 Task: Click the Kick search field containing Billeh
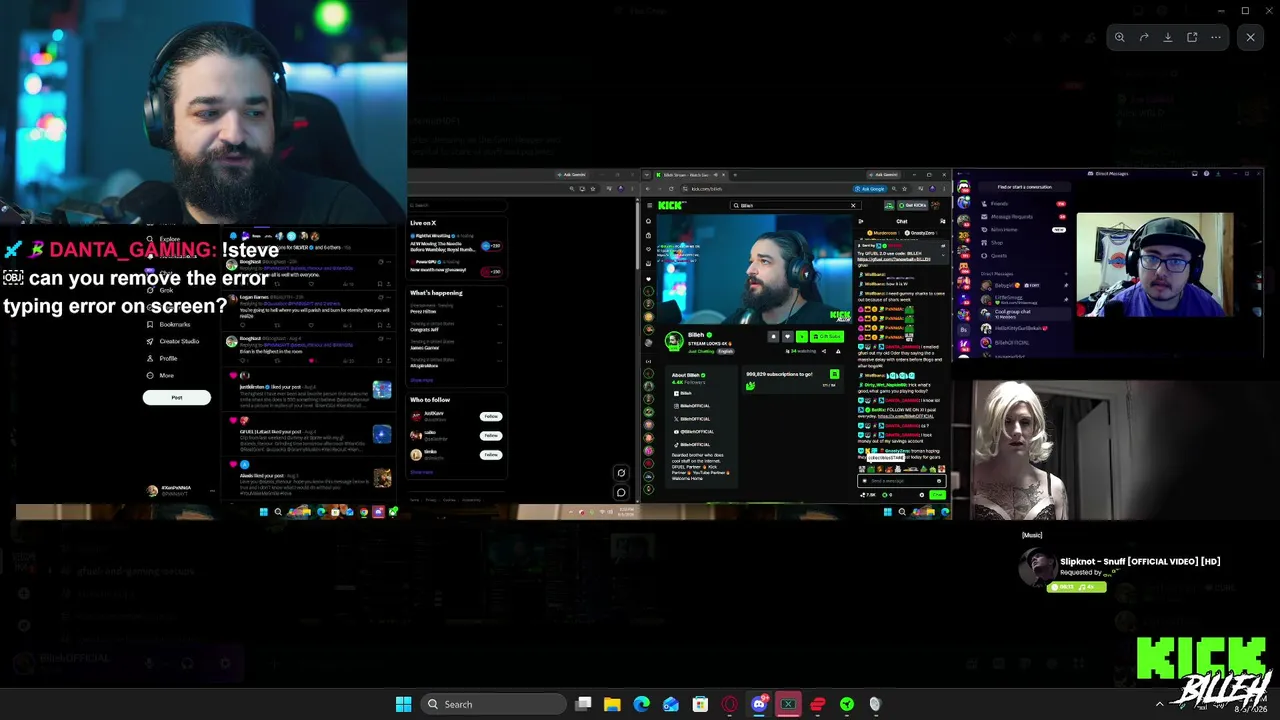point(795,205)
